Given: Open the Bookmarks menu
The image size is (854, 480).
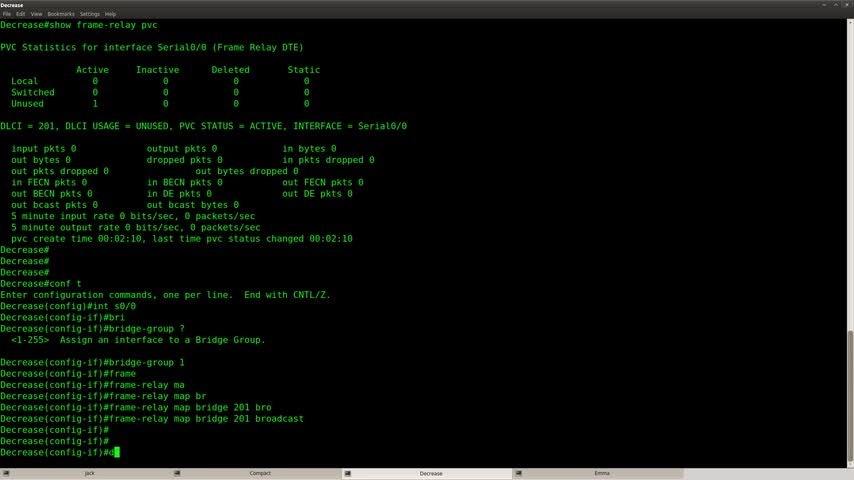Looking at the screenshot, I should (x=60, y=14).
